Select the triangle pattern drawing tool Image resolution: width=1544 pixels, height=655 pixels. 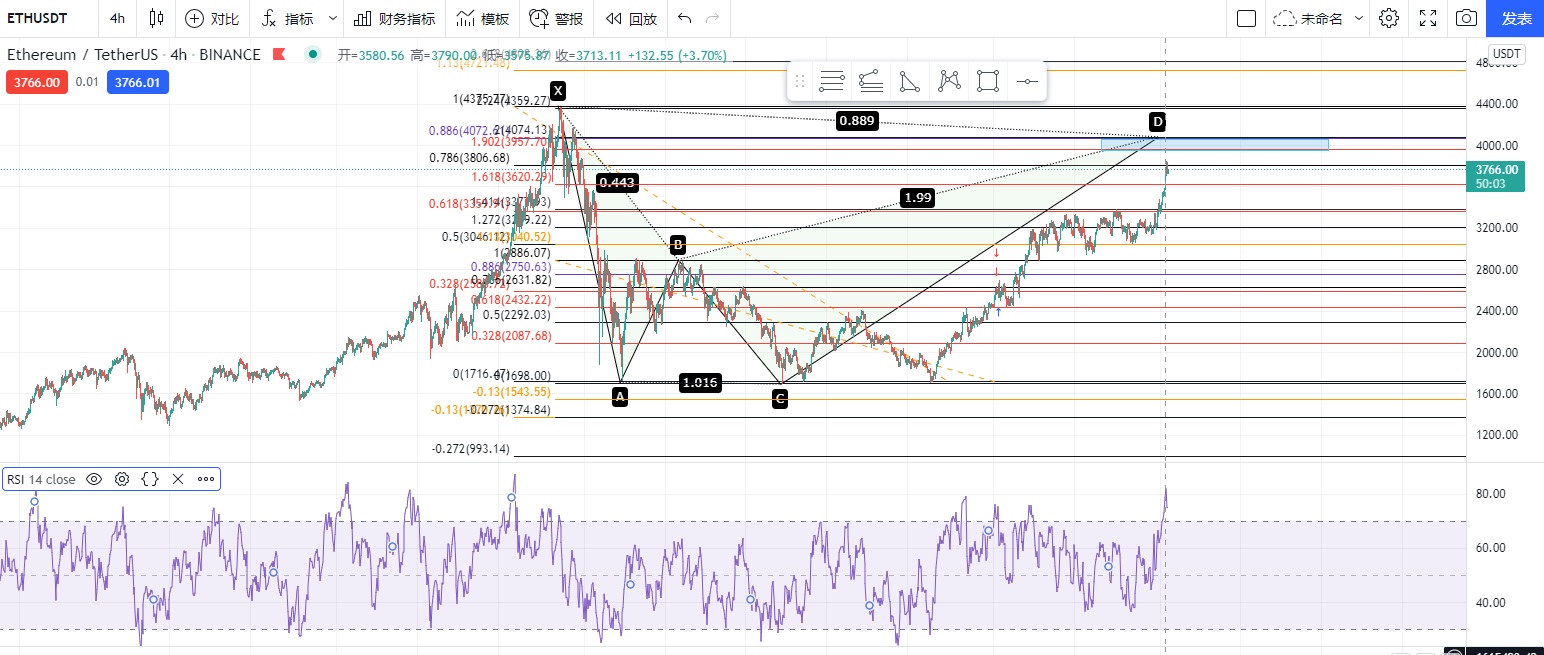[909, 81]
